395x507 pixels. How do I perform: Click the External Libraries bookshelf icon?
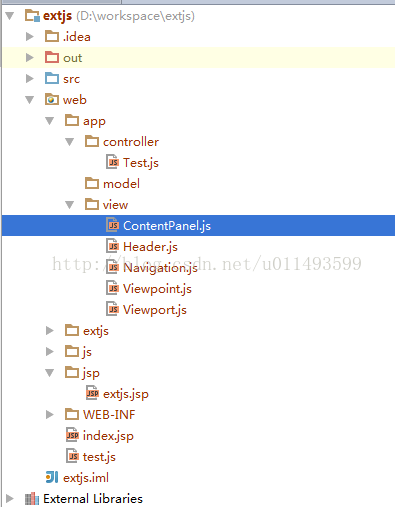point(32,499)
